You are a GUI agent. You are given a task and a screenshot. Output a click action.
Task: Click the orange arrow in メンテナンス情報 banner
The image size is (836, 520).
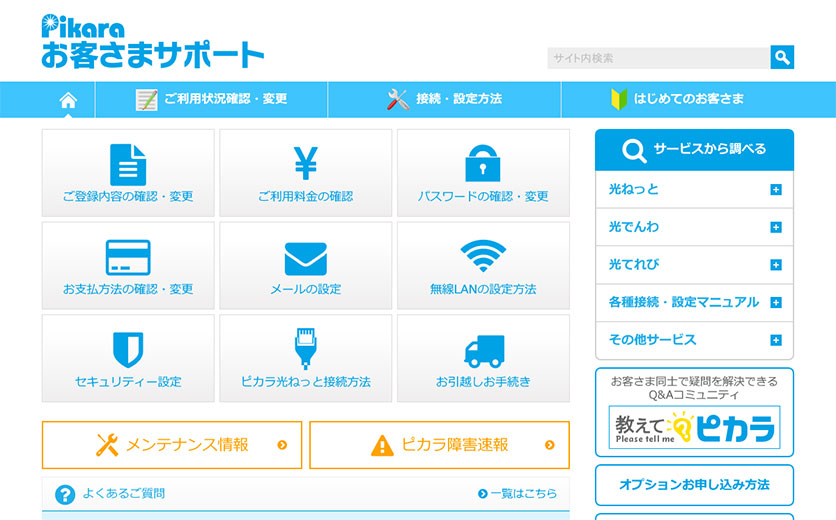[282, 445]
